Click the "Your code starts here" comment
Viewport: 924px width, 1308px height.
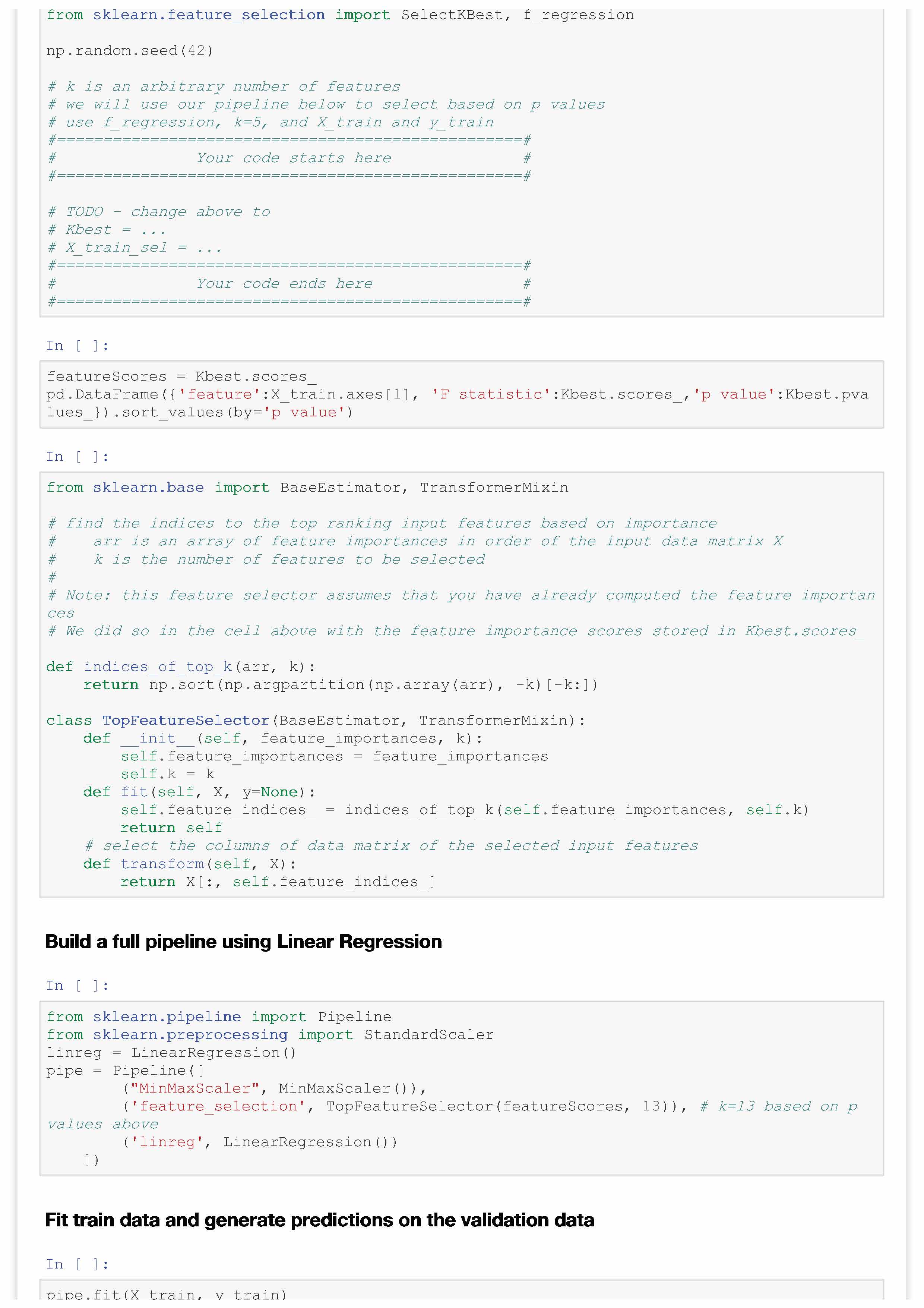click(293, 158)
